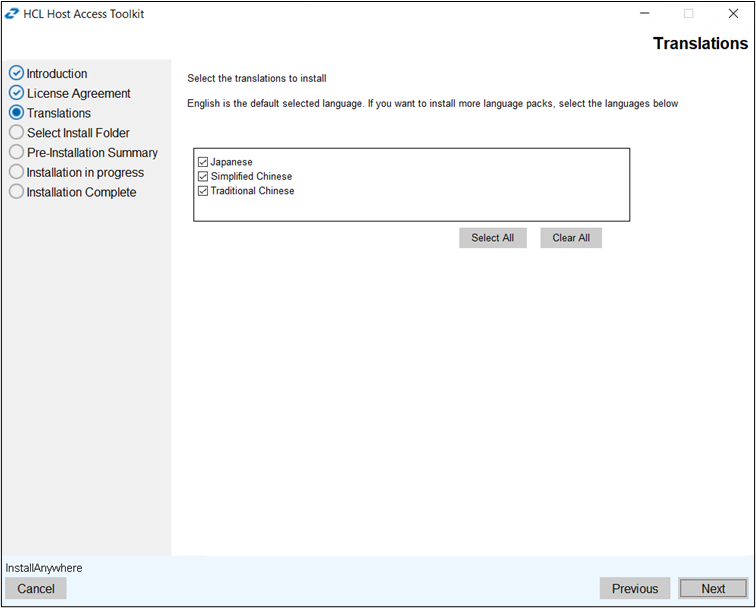The height and width of the screenshot is (608, 756).
Task: Go to the Next installer step
Action: (713, 588)
